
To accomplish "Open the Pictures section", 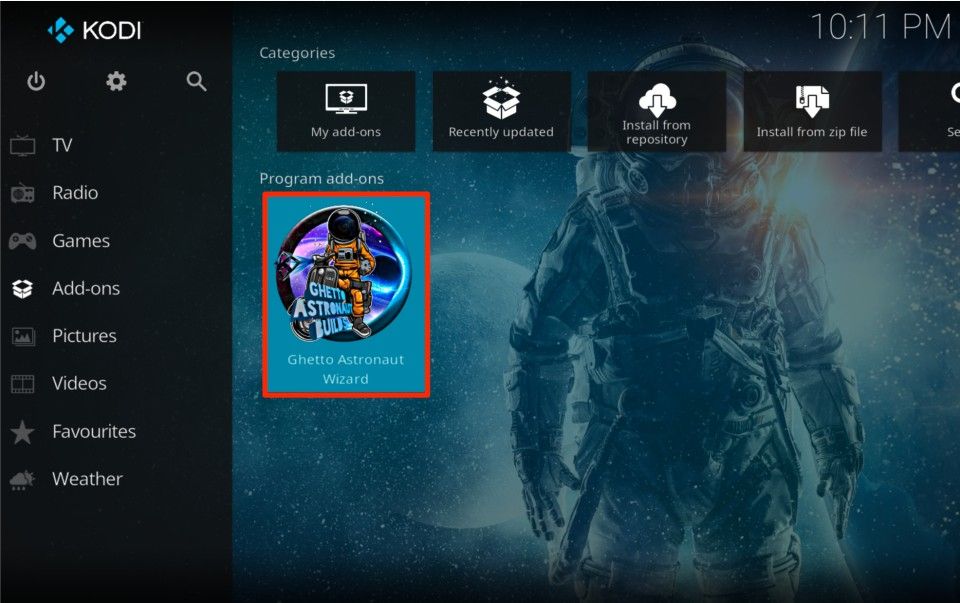I will pos(84,336).
